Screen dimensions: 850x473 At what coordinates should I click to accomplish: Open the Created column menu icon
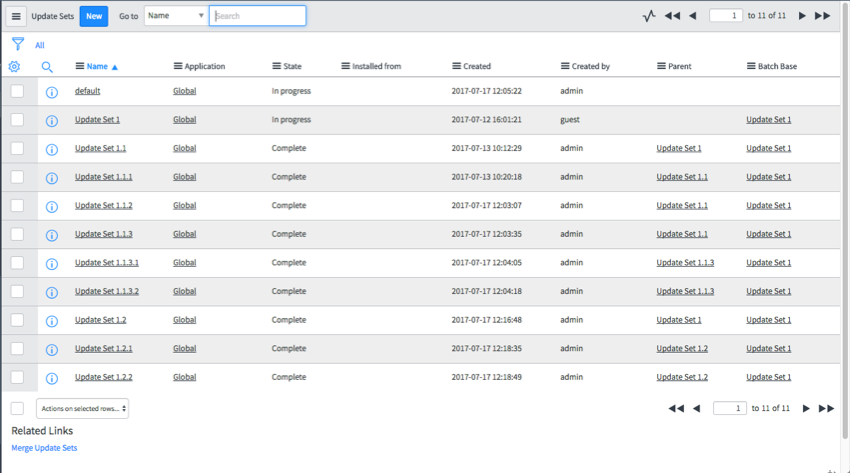[456, 66]
